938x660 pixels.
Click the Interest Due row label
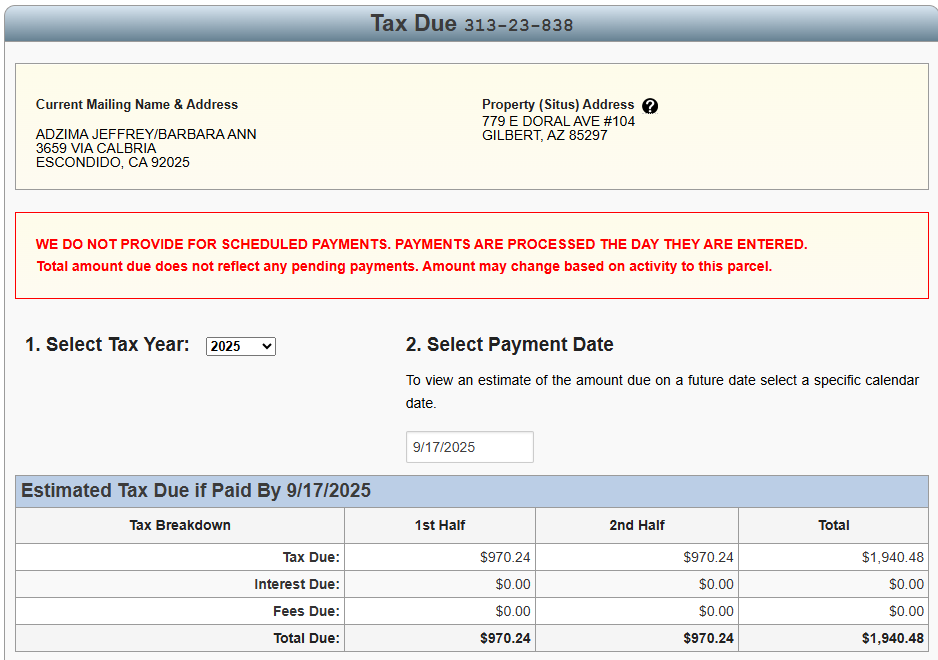pos(296,584)
